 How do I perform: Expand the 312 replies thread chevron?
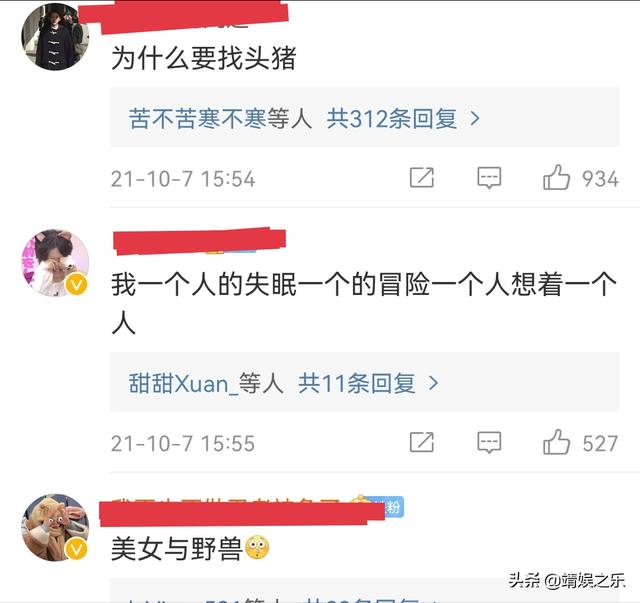coord(475,119)
